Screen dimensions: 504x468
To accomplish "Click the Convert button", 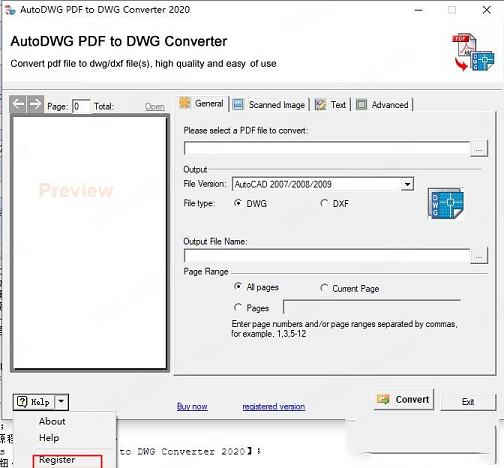I will [404, 399].
